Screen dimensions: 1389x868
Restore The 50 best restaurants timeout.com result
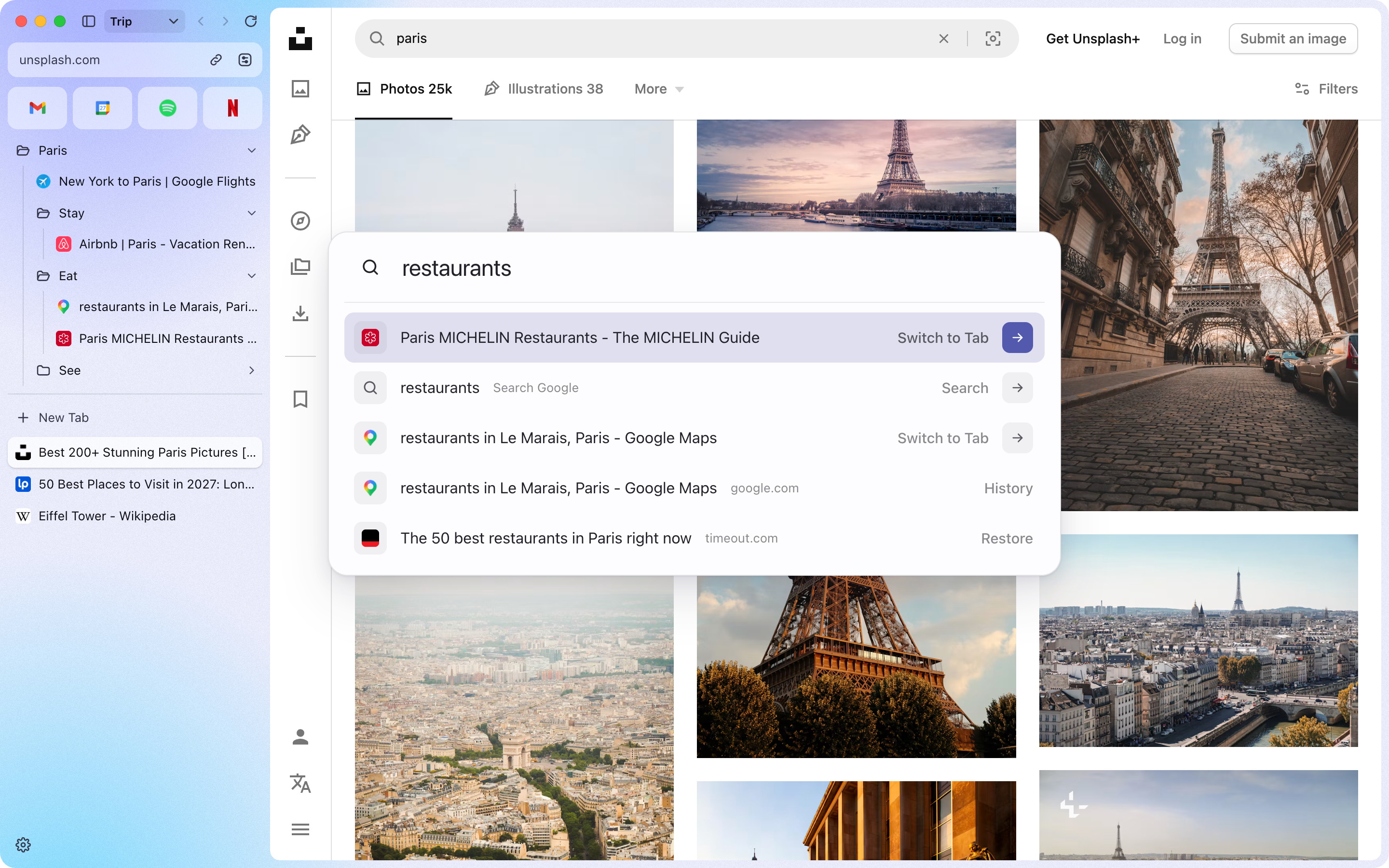(x=694, y=539)
